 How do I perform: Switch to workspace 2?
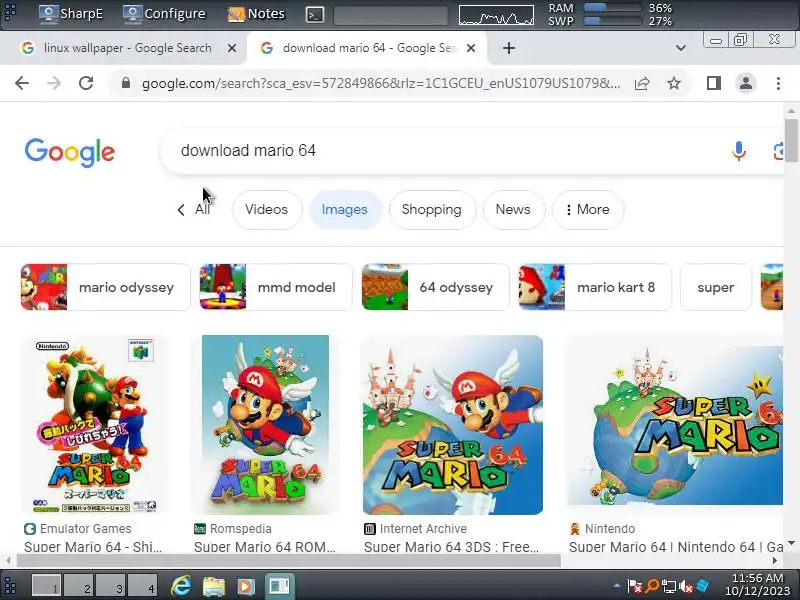click(79, 585)
